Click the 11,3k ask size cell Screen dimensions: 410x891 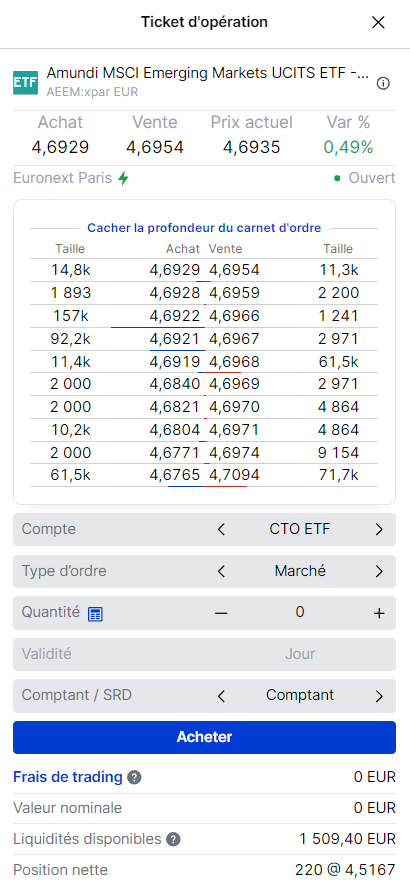(338, 270)
